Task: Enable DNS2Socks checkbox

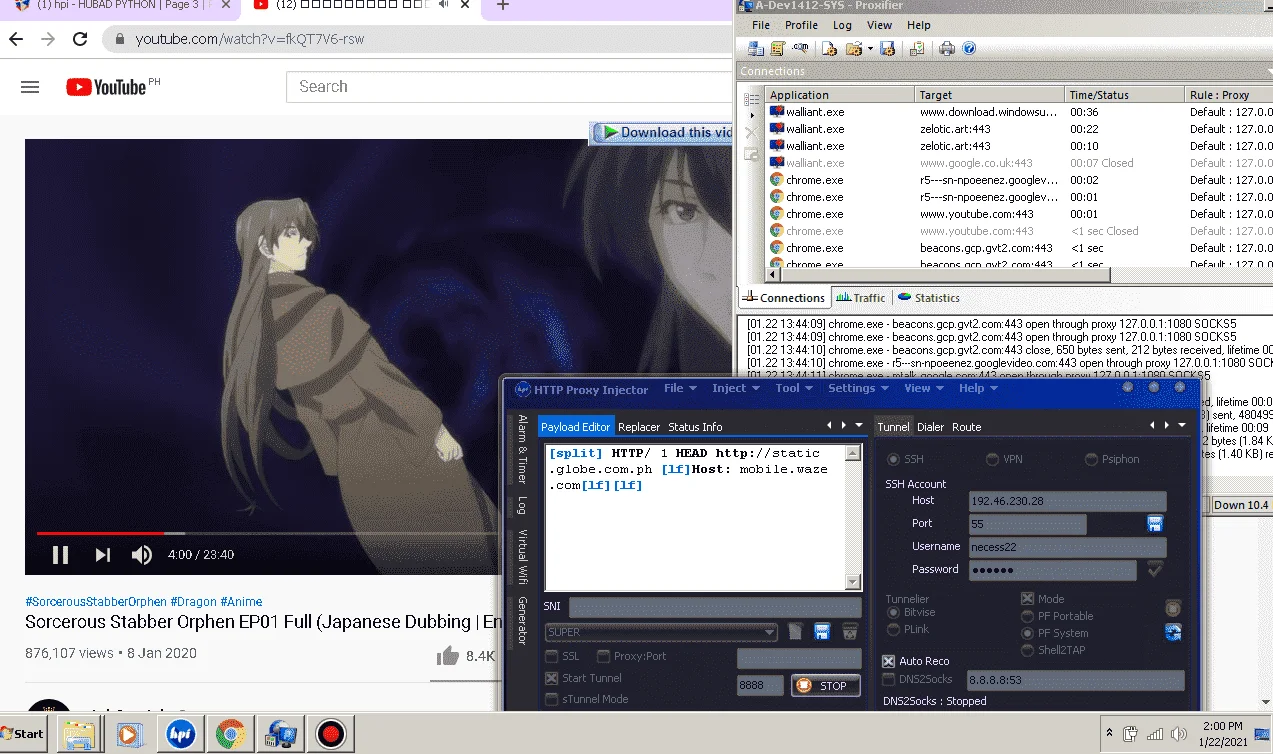Action: (x=888, y=679)
